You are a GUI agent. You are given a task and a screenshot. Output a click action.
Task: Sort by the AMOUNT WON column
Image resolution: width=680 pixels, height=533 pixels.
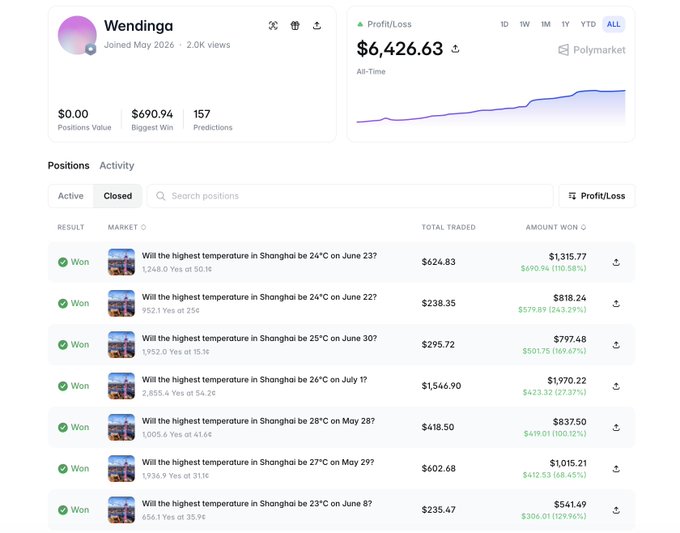556,227
